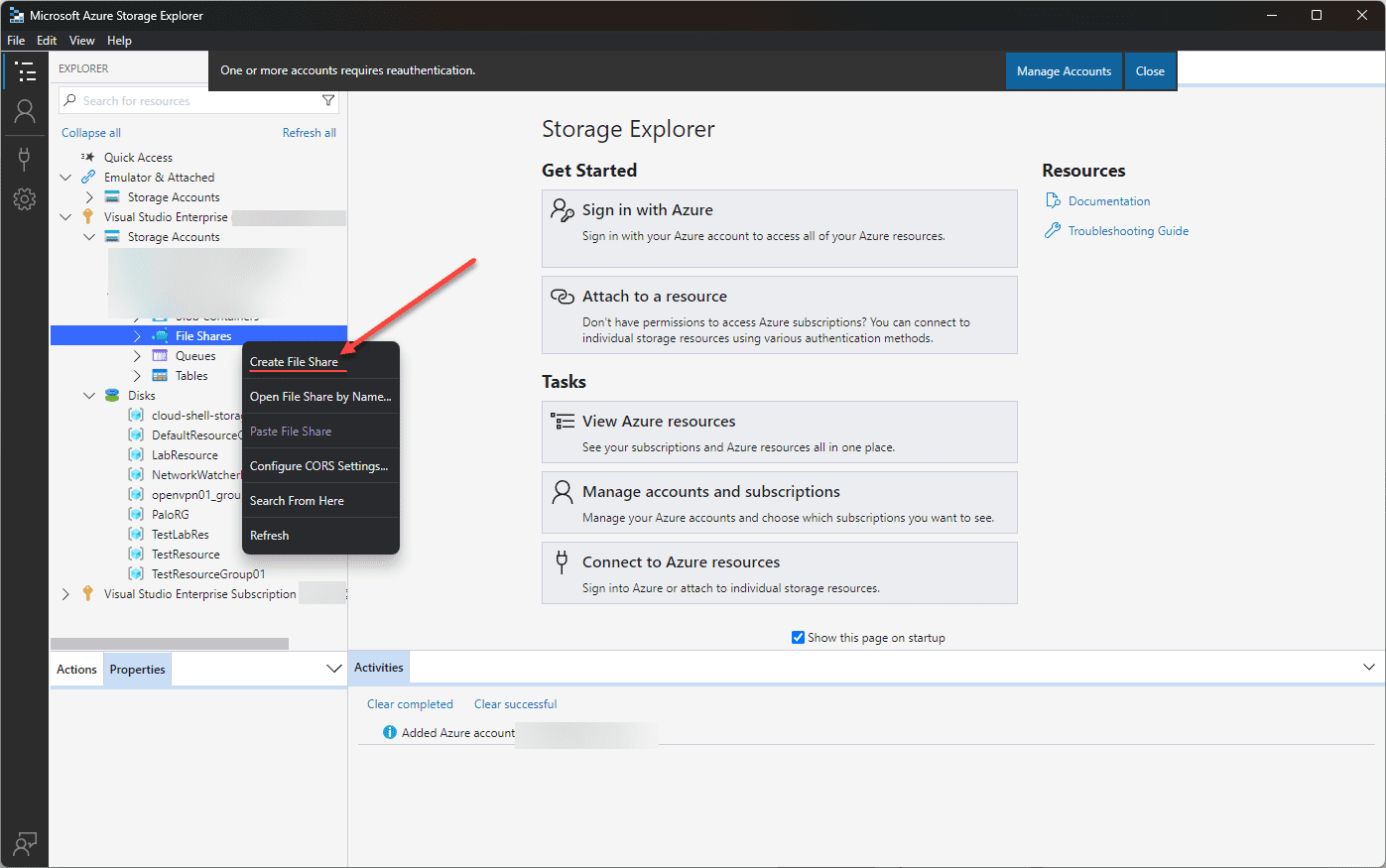The height and width of the screenshot is (868, 1386).
Task: Click the info icon beside Added Azure account
Action: click(x=390, y=732)
